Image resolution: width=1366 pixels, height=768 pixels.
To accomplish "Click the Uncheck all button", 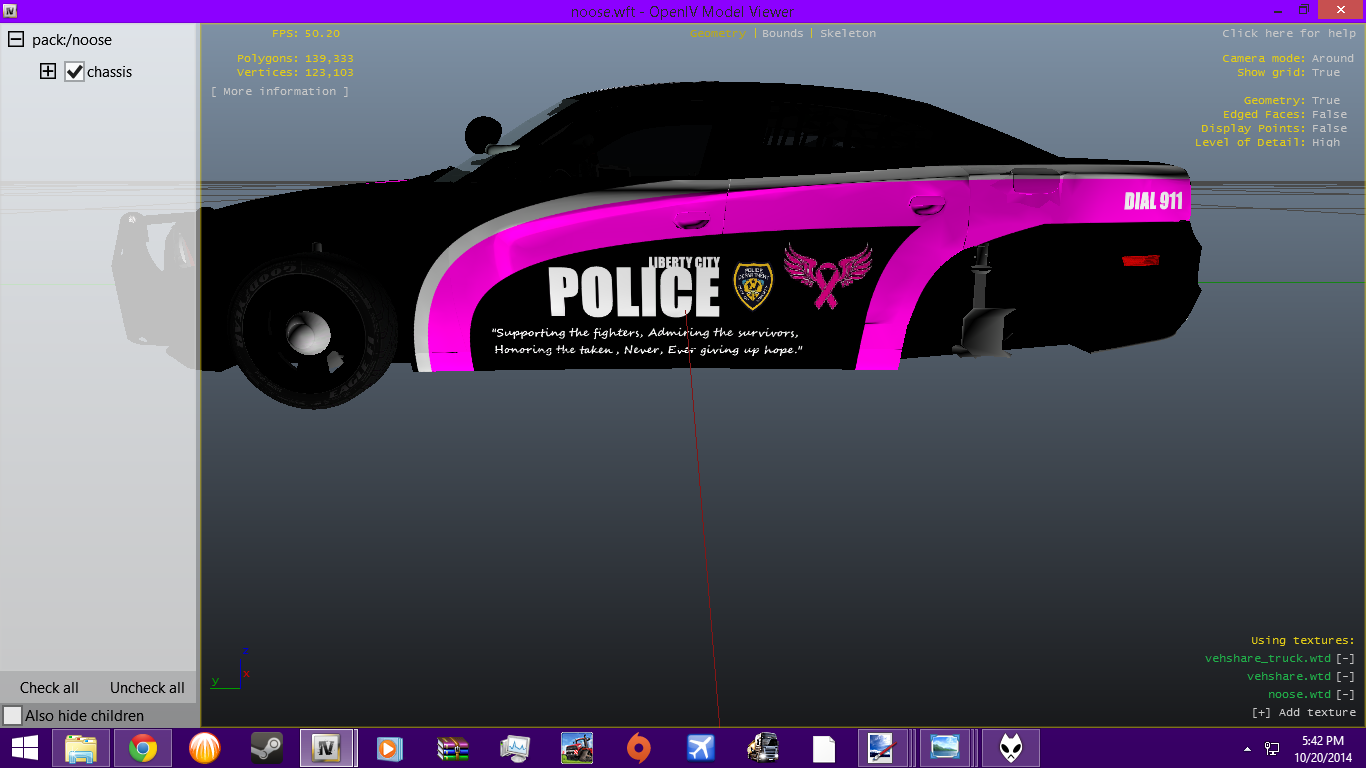I will pyautogui.click(x=147, y=688).
